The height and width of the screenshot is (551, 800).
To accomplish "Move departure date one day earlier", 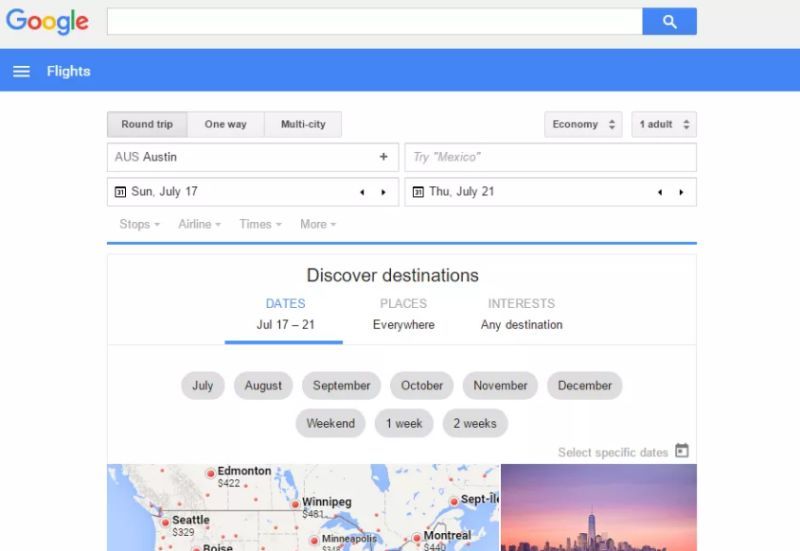I will (x=362, y=192).
